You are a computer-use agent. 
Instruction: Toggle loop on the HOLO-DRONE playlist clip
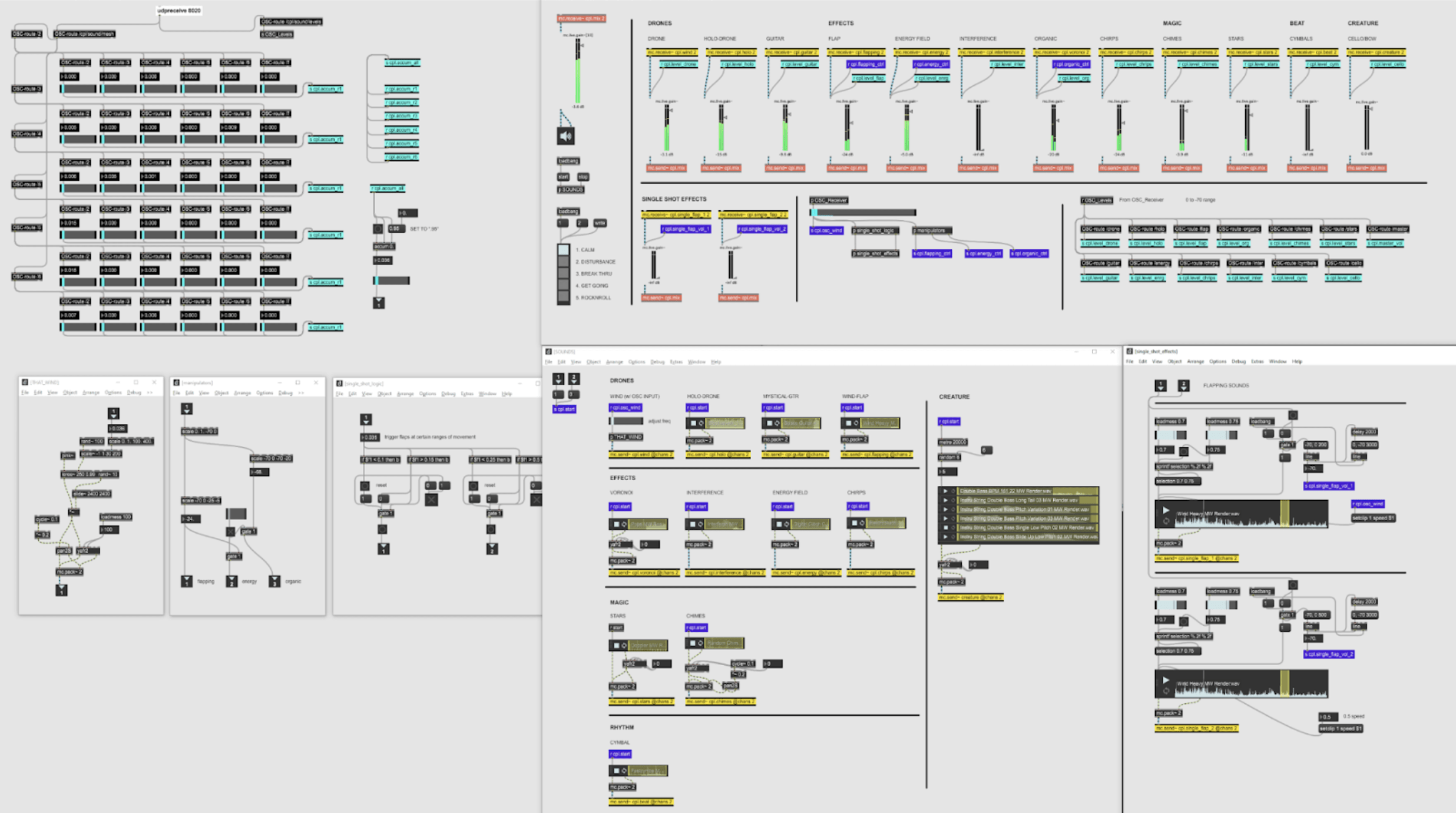point(701,423)
